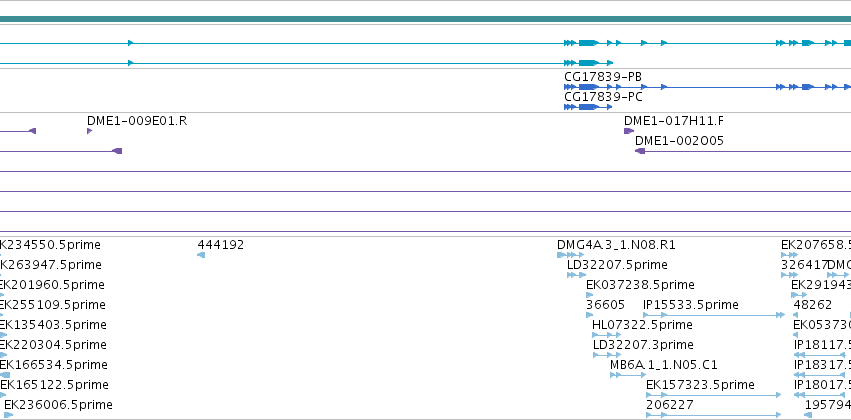Click the IP18017.5 EST label
851x420 pixels.
tap(822, 384)
